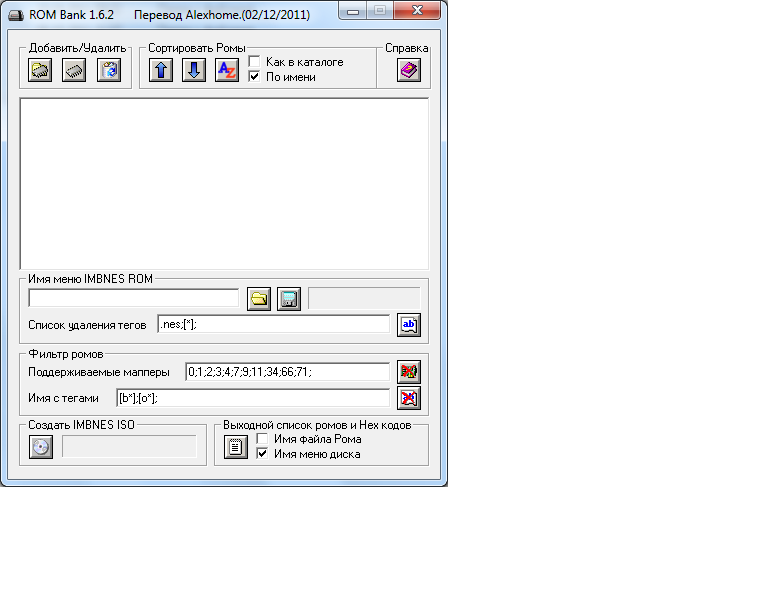Viewport: 768px width, 614px height.
Task: Click the IMBNES ROM menu name field
Action: point(134,298)
